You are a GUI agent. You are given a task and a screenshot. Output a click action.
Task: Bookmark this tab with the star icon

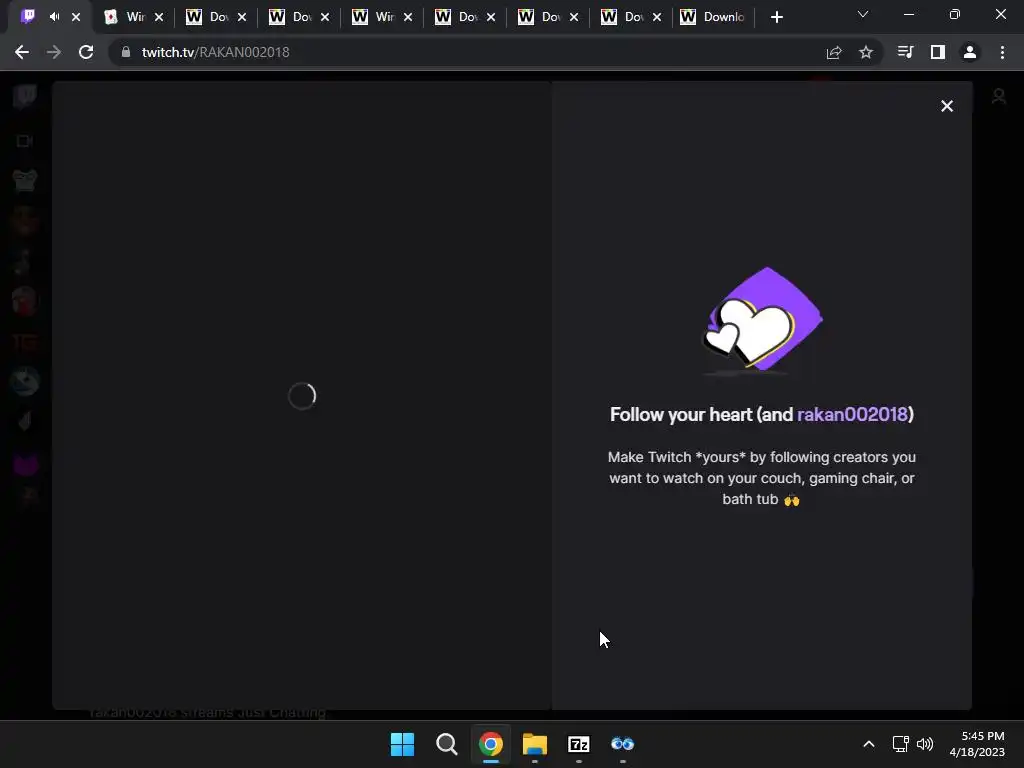865,52
